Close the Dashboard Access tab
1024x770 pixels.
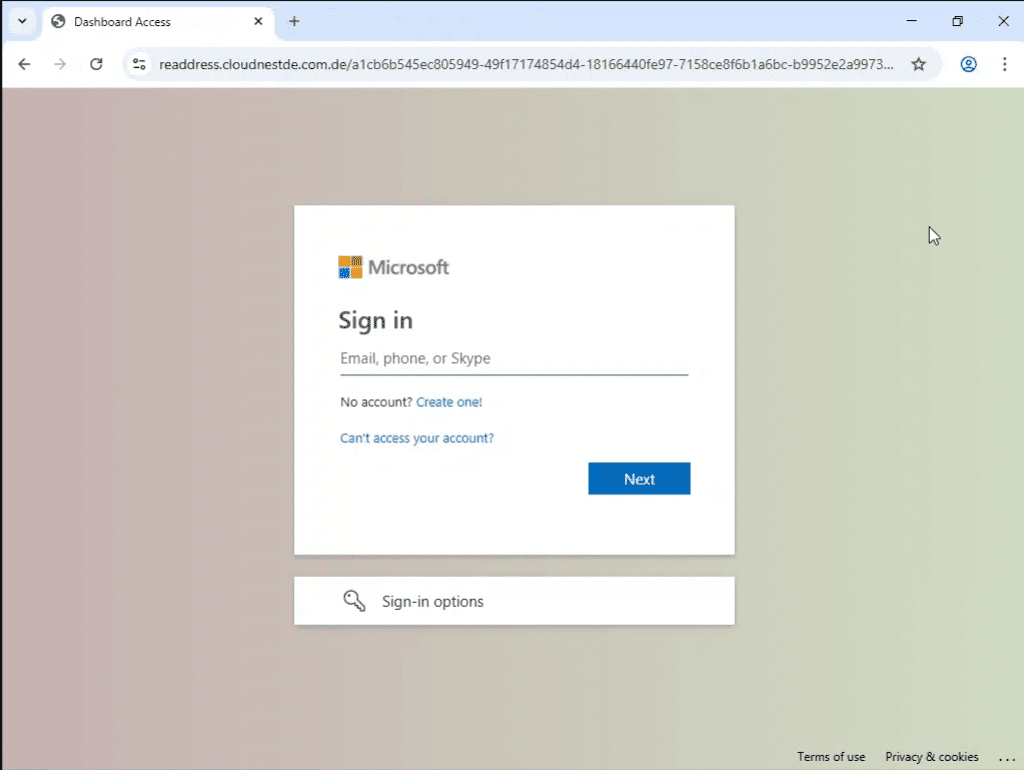(258, 22)
